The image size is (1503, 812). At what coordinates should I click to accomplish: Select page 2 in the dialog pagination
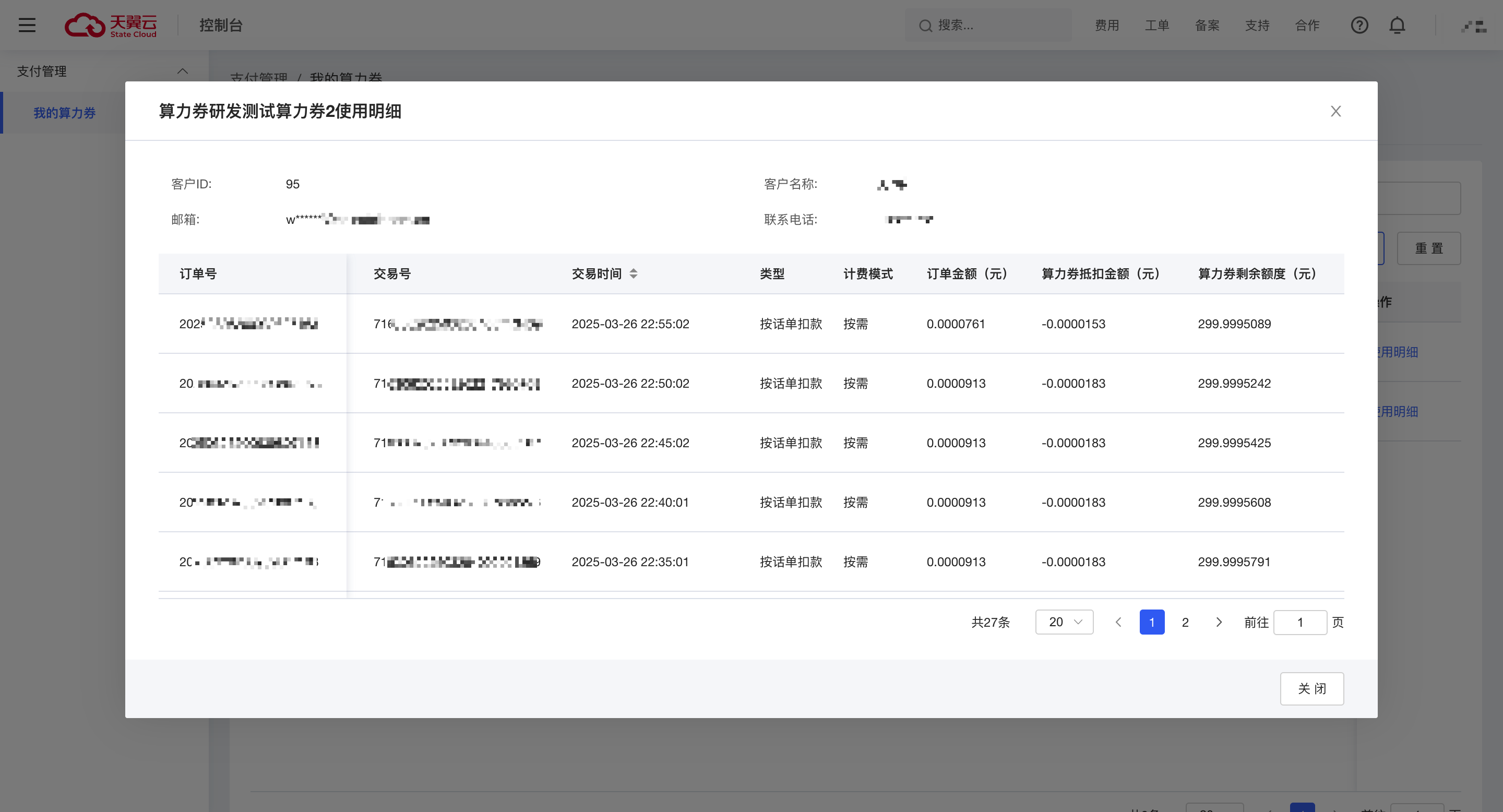coord(1185,622)
